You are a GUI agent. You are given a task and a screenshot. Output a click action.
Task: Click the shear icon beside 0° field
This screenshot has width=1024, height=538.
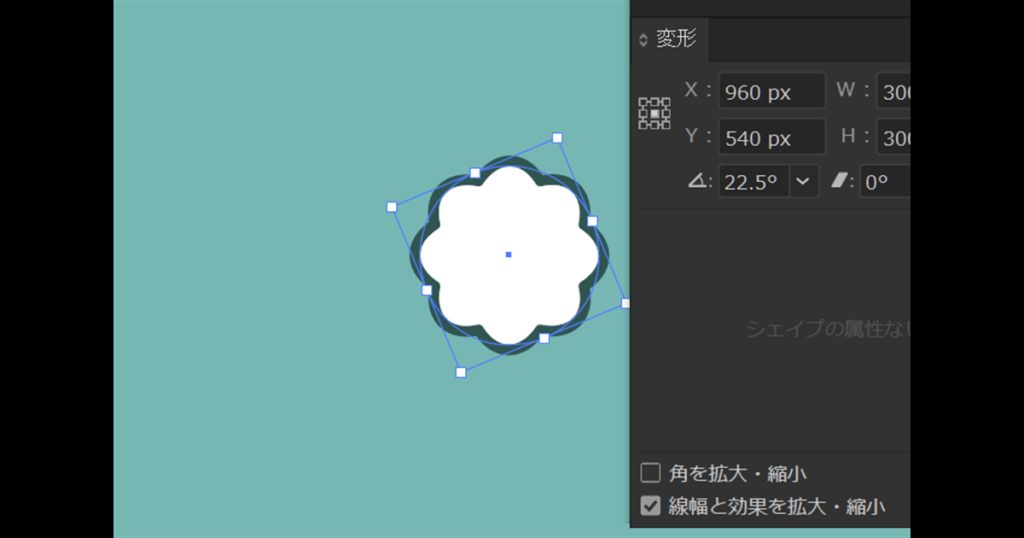(x=843, y=181)
